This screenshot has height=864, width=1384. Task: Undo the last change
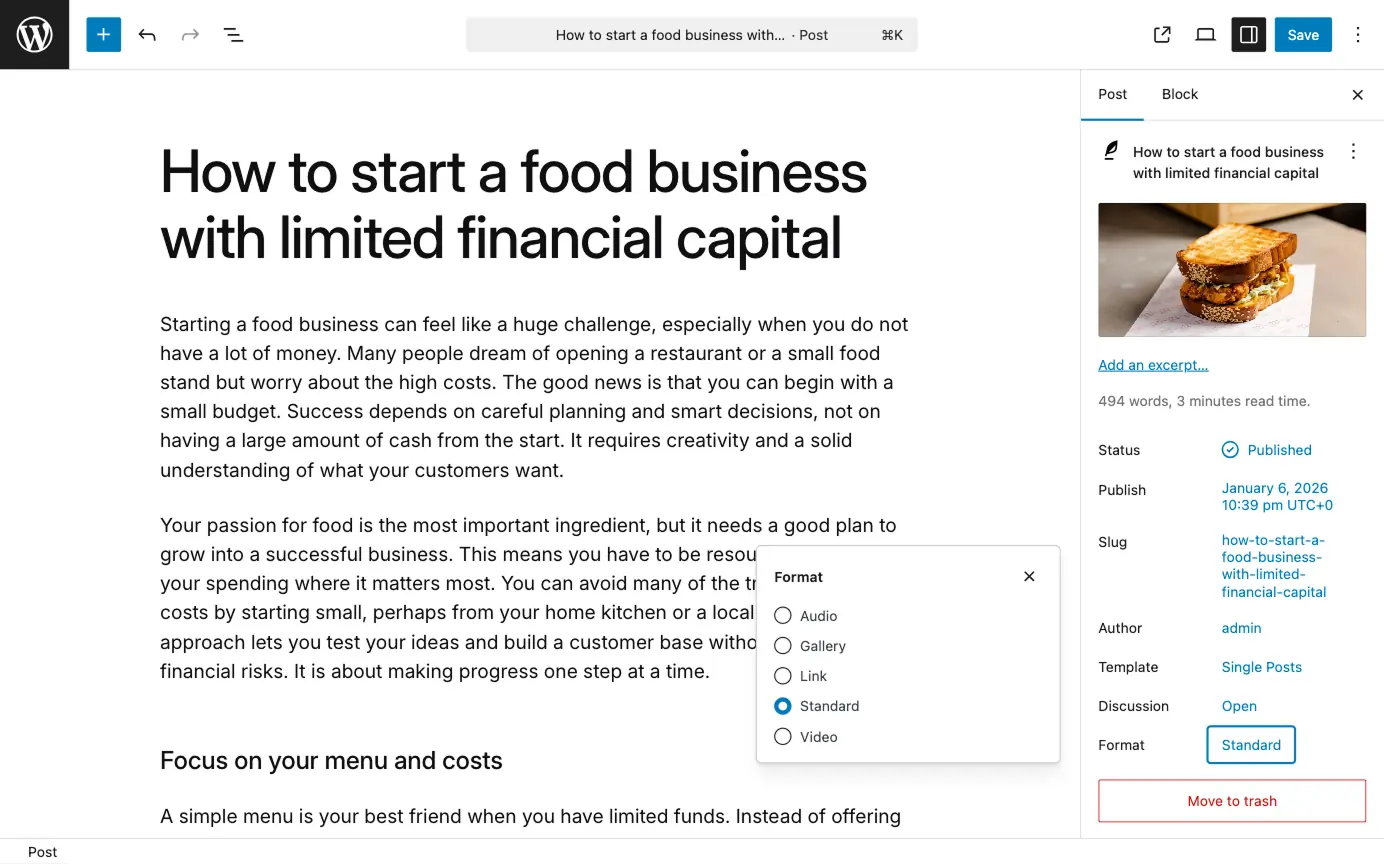[x=147, y=35]
